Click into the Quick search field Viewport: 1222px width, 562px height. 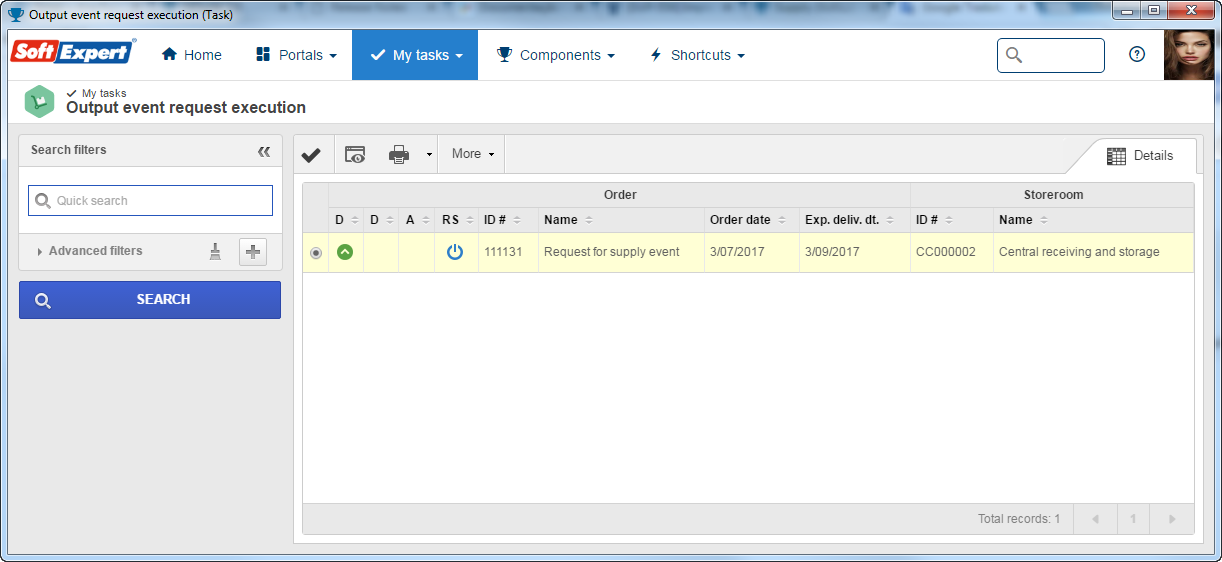150,201
